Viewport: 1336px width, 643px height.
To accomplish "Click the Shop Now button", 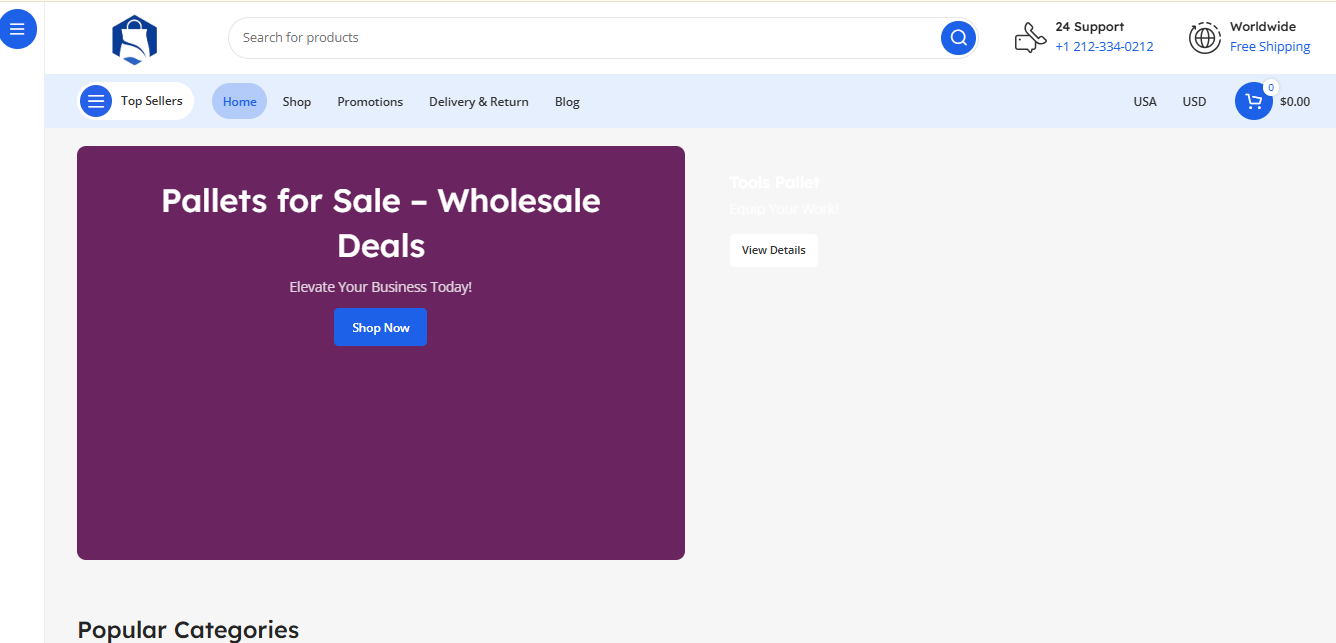I will click(380, 327).
